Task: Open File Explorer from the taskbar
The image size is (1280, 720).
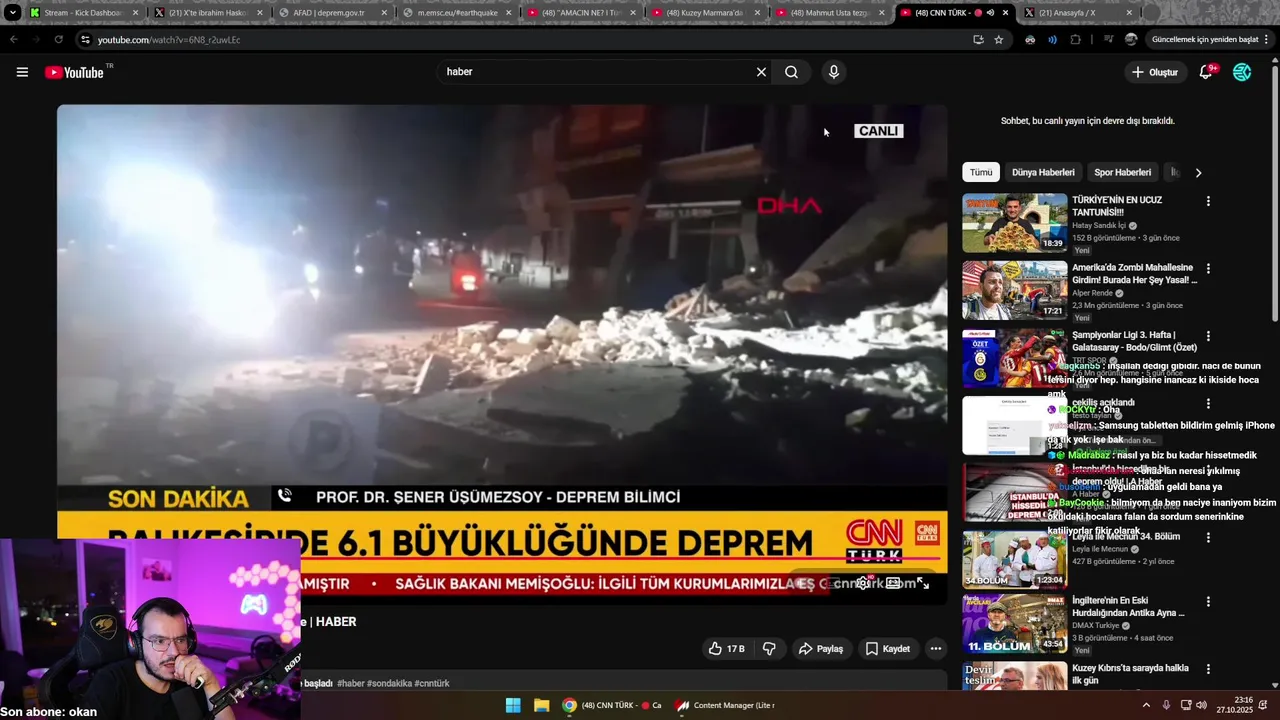Action: (x=541, y=705)
